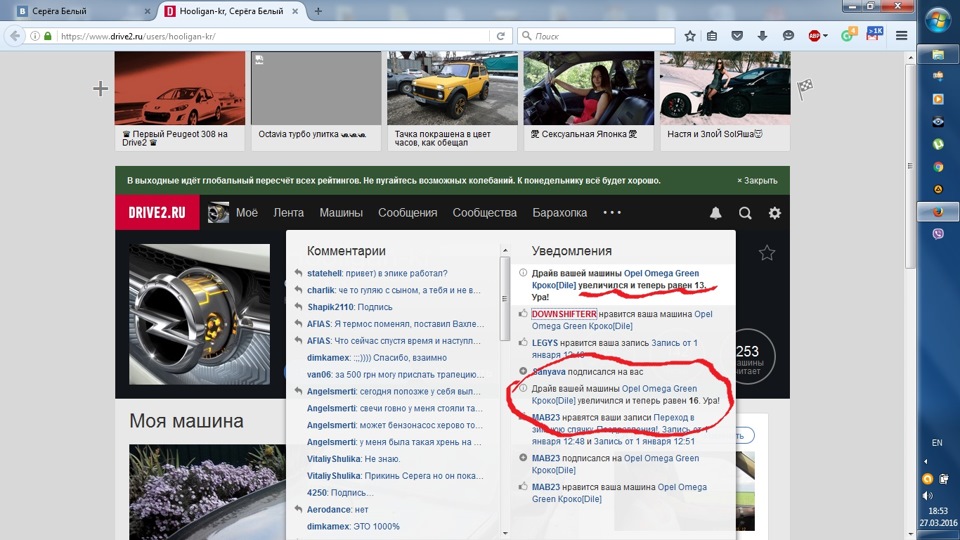
Task: Click Aerodance username in comments
Action: (329, 509)
